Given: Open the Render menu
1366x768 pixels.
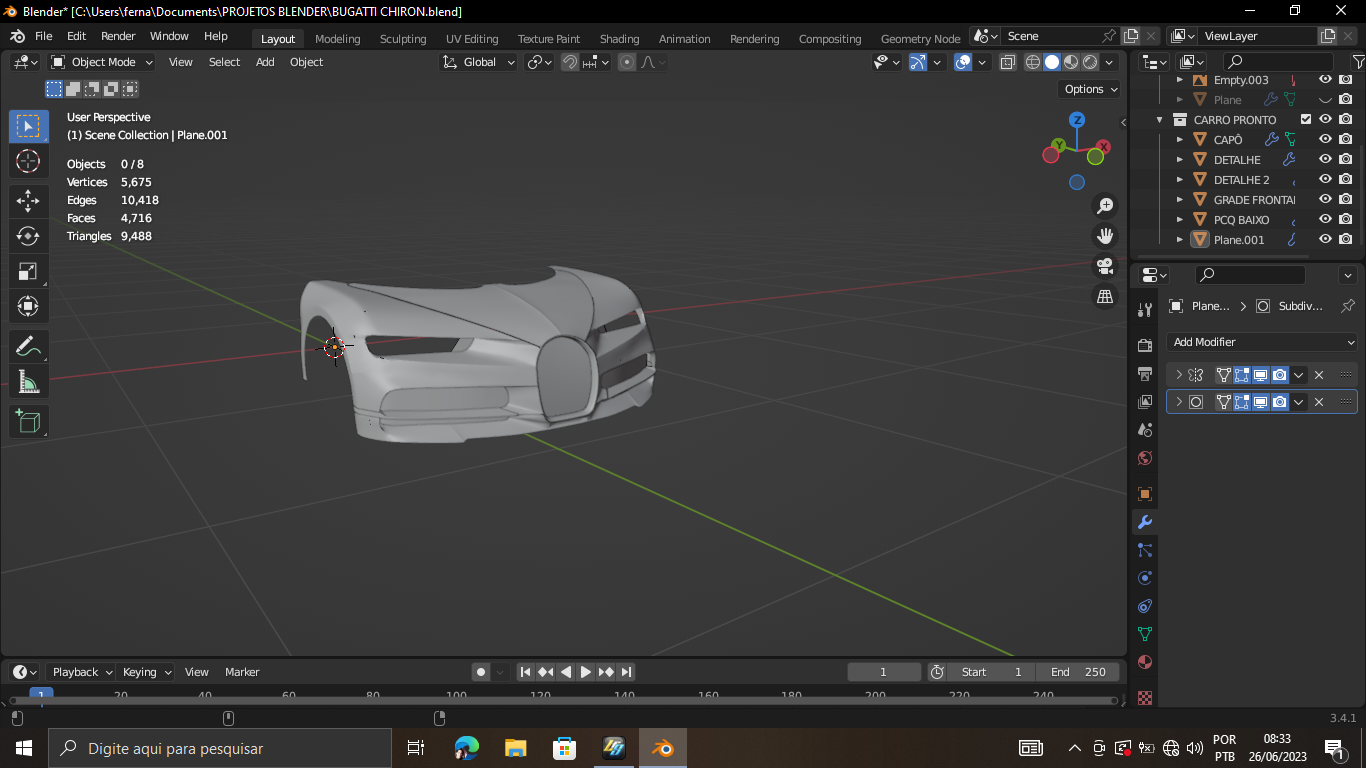Looking at the screenshot, I should [x=118, y=36].
